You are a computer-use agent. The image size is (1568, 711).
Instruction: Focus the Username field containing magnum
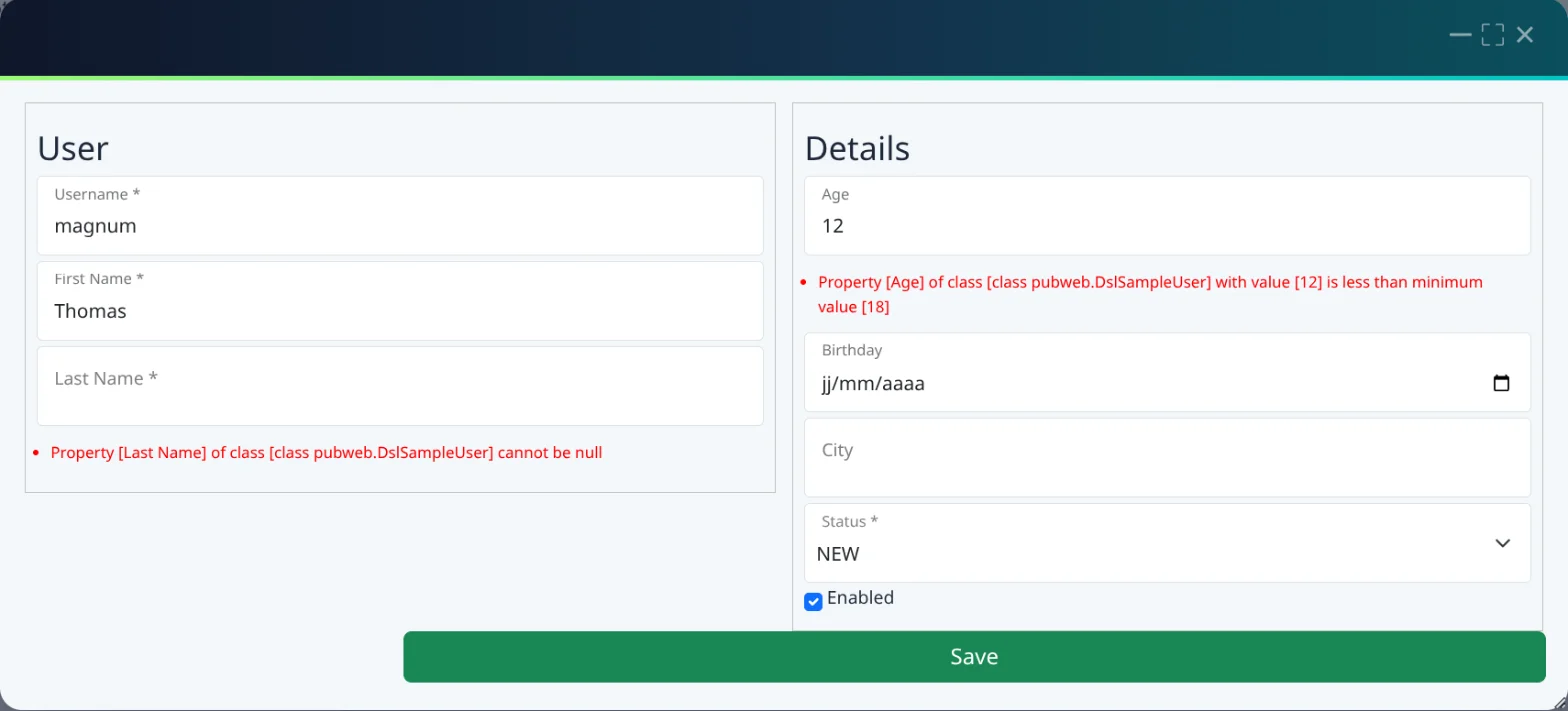pyautogui.click(x=400, y=215)
